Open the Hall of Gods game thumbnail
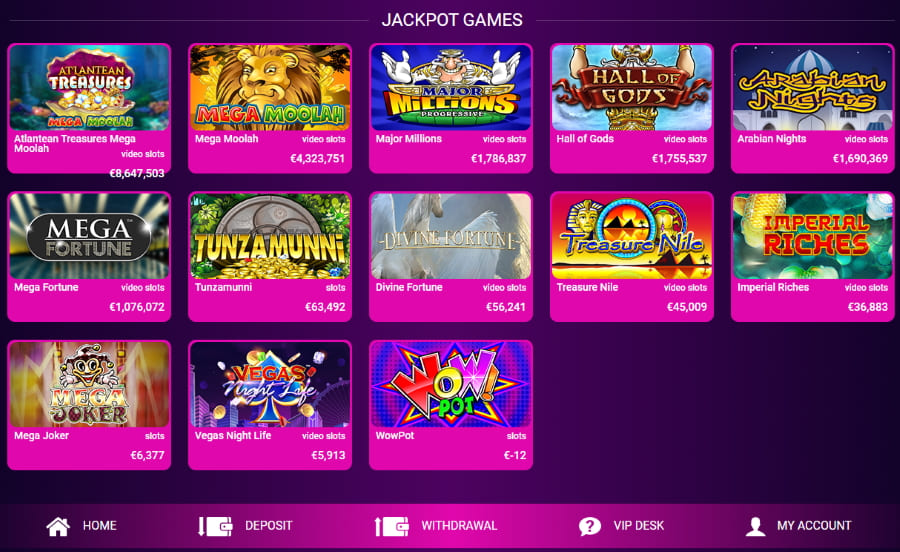This screenshot has height=552, width=900. click(x=631, y=88)
